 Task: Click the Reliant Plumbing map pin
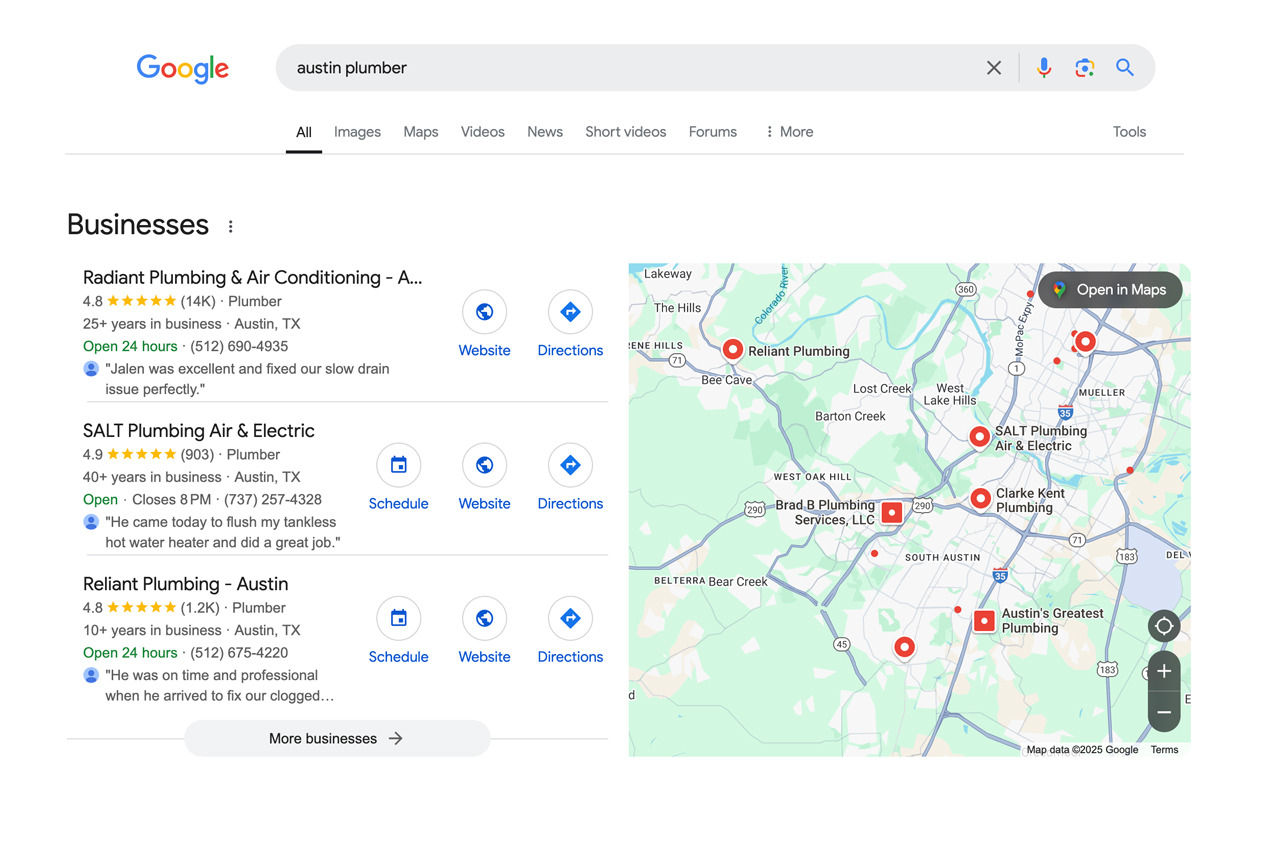click(733, 349)
